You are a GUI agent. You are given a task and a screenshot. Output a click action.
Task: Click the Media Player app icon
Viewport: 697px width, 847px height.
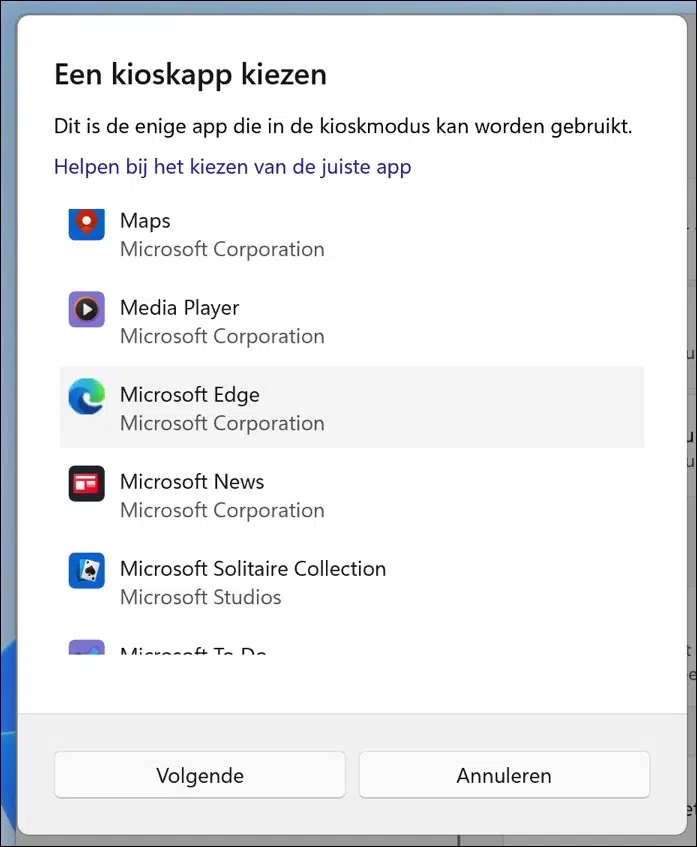pos(86,310)
